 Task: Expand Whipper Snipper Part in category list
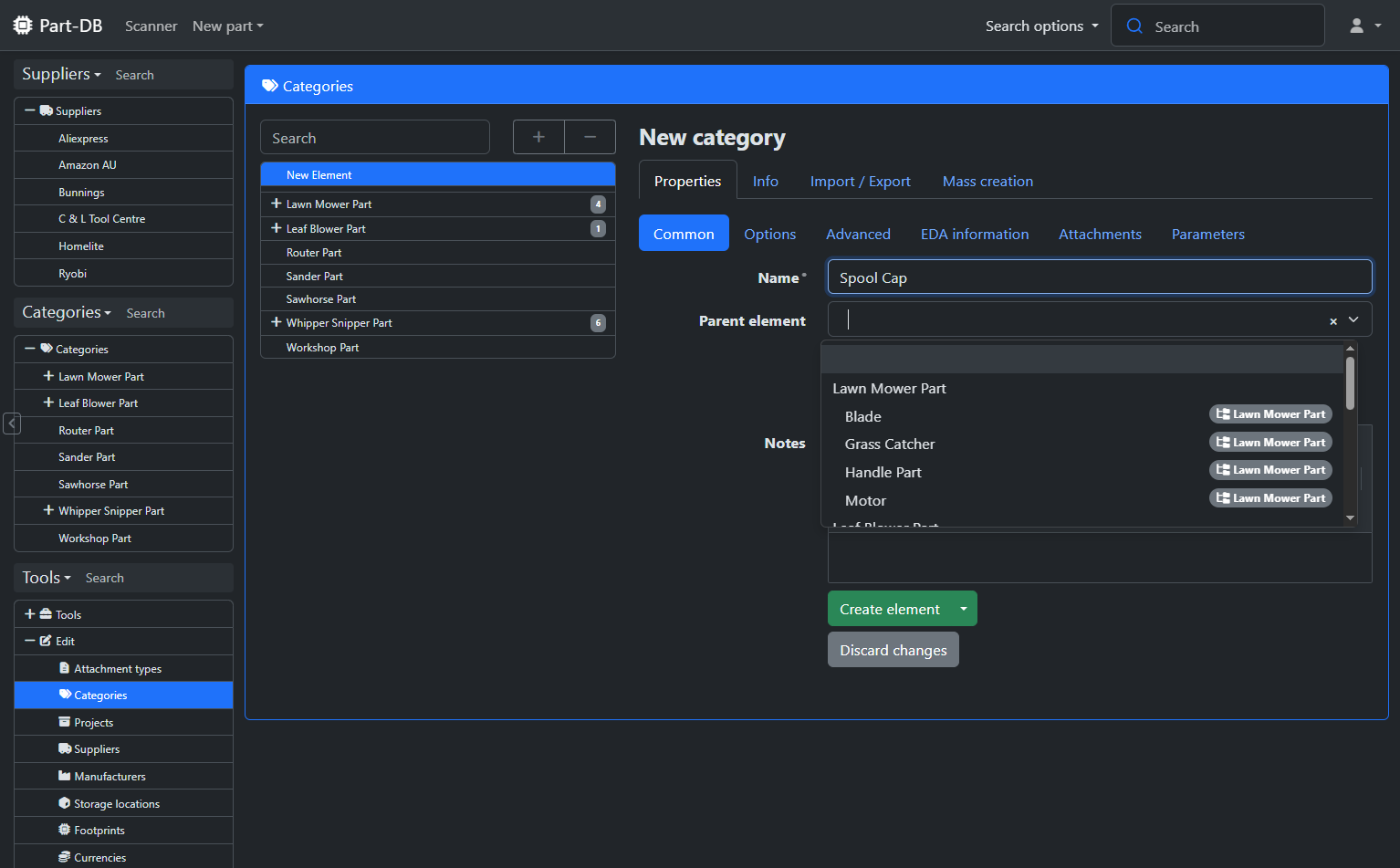pyautogui.click(x=276, y=322)
